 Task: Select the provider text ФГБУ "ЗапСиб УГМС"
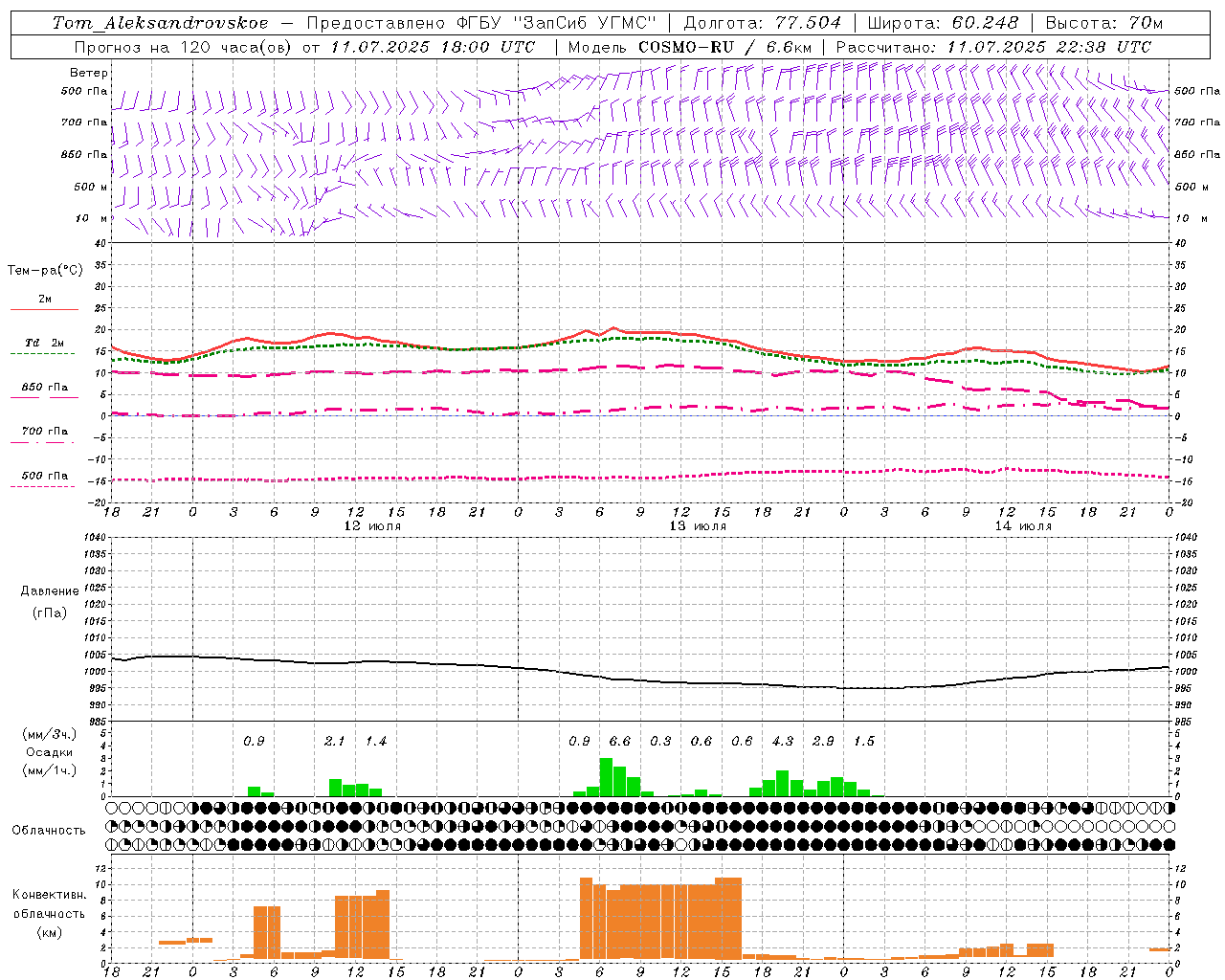pos(556,23)
